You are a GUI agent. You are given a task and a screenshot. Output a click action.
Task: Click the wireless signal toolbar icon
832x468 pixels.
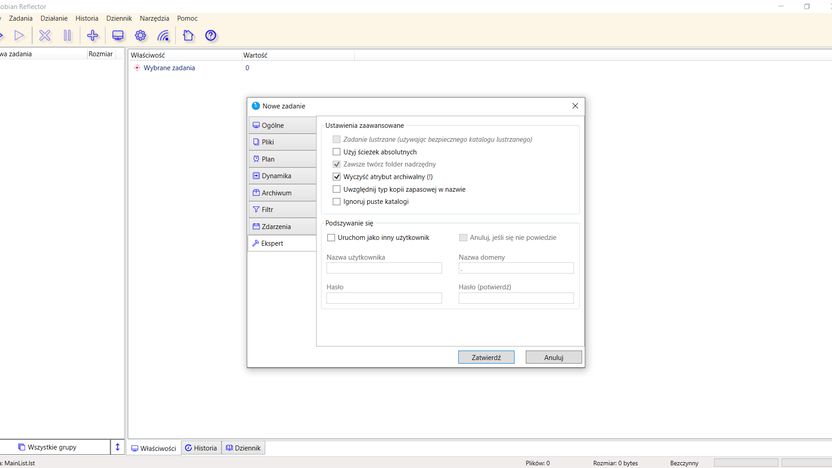tap(163, 36)
